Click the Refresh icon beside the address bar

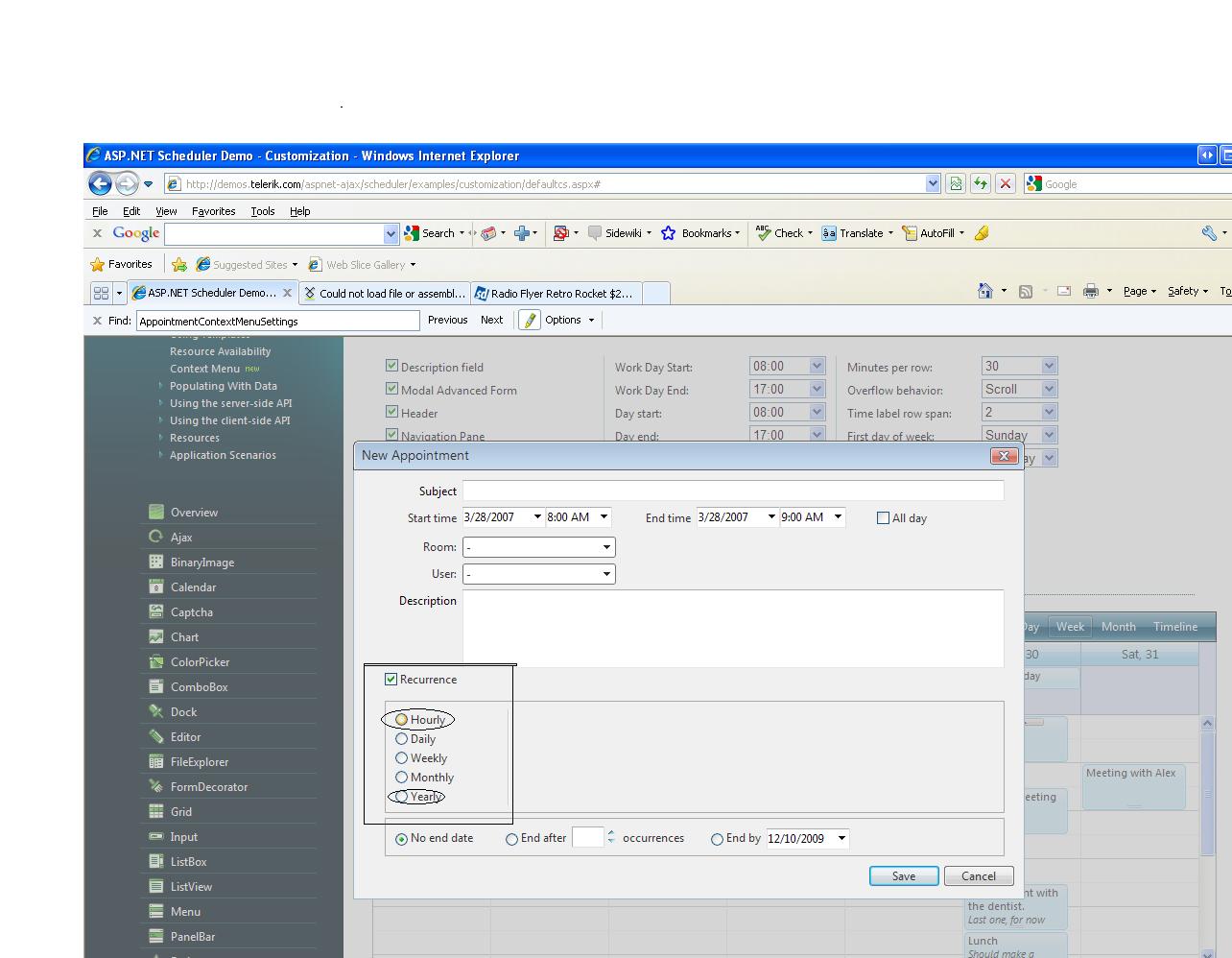[x=980, y=183]
